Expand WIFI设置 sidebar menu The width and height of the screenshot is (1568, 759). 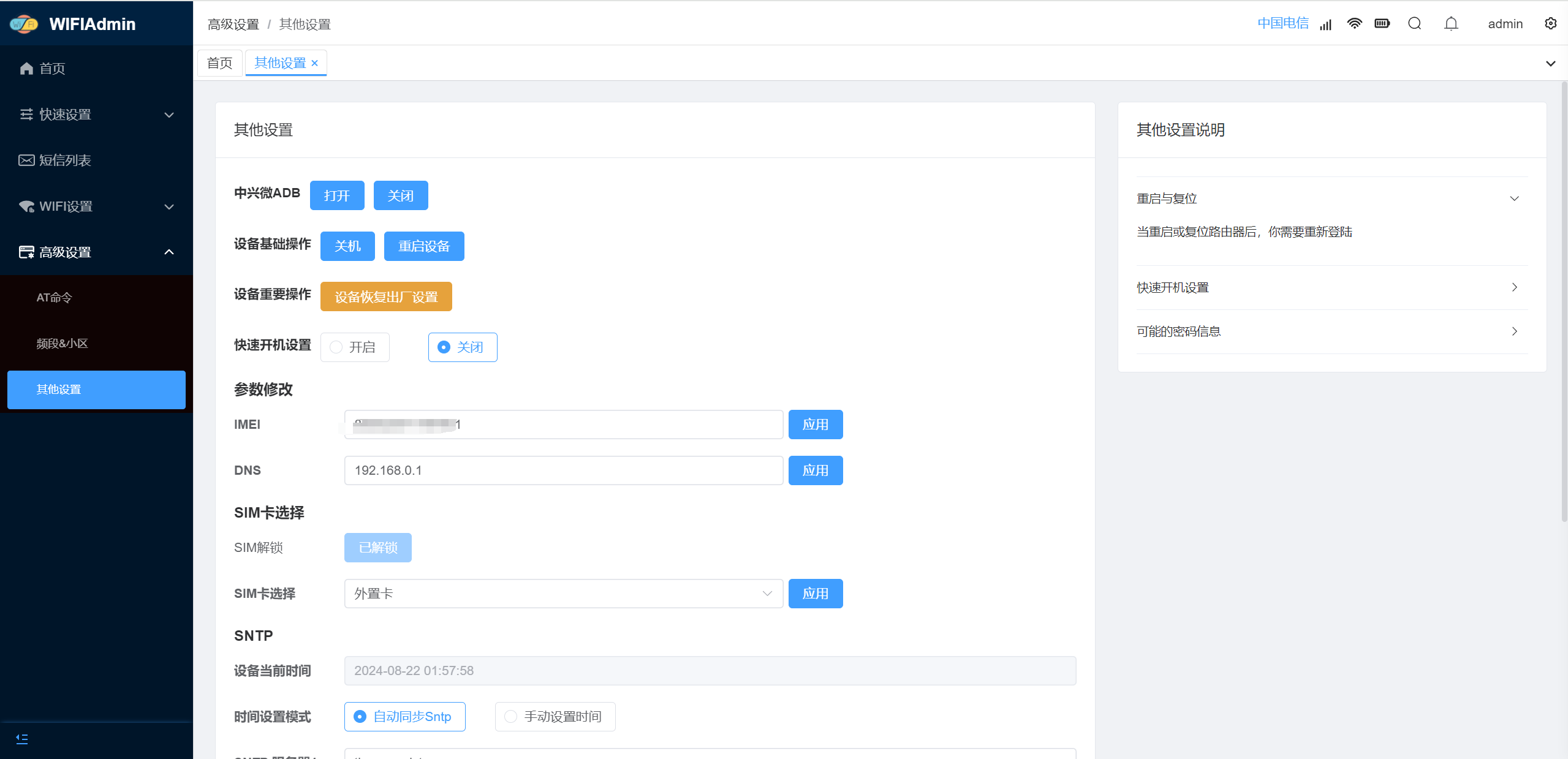click(x=96, y=206)
